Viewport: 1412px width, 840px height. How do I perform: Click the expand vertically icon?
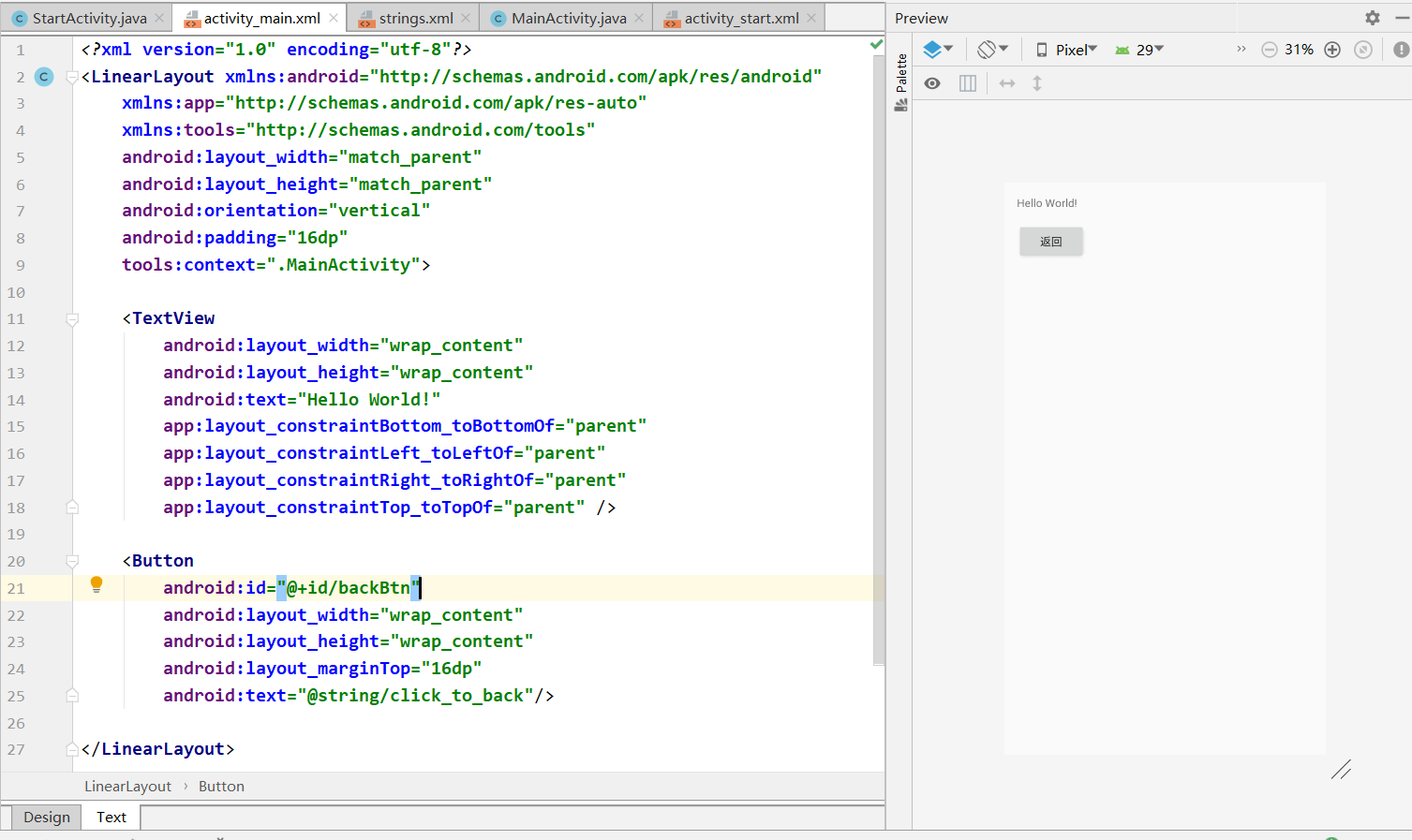click(x=1037, y=83)
